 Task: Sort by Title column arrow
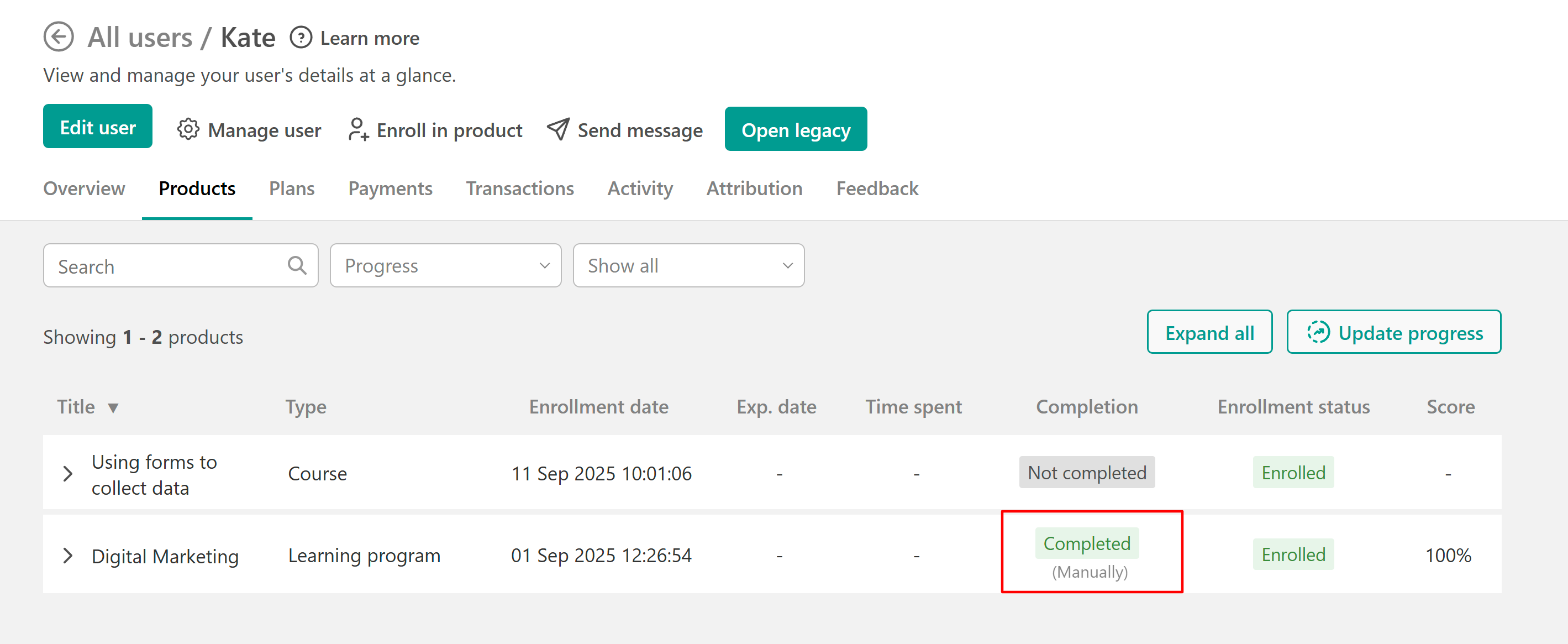(x=113, y=407)
